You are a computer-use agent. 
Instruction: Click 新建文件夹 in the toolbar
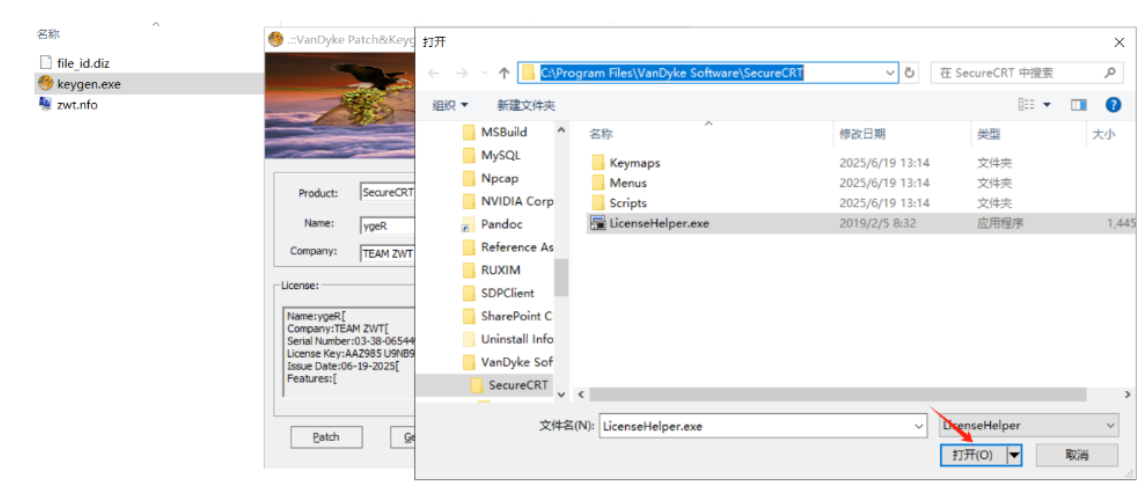(x=526, y=105)
